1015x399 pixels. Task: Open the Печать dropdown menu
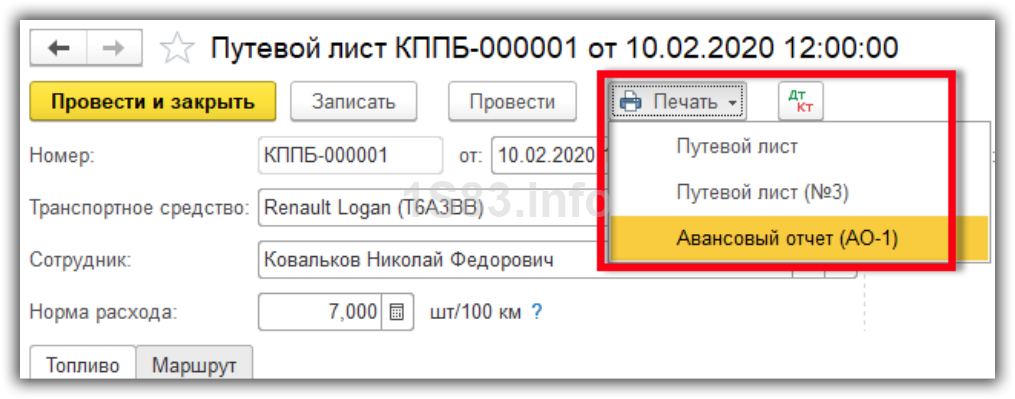[678, 102]
